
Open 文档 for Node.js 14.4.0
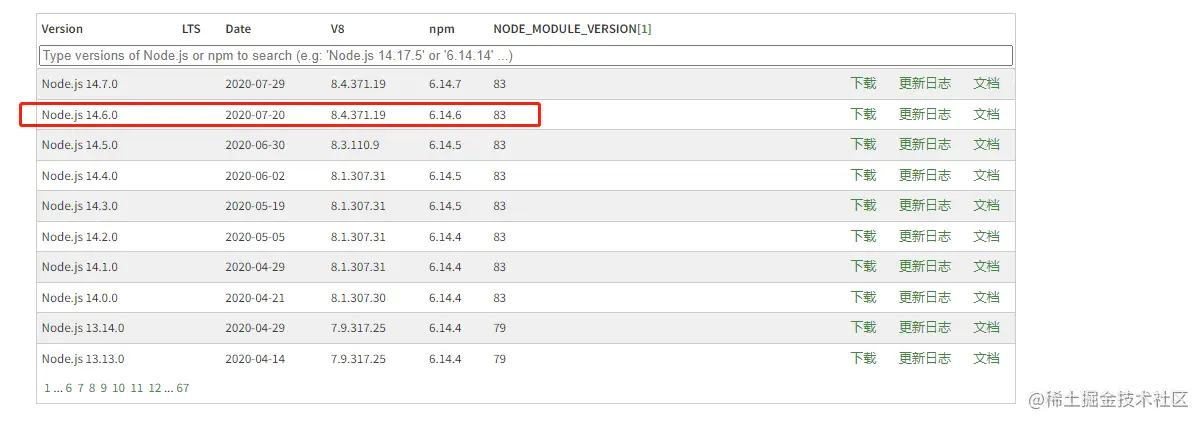[986, 176]
